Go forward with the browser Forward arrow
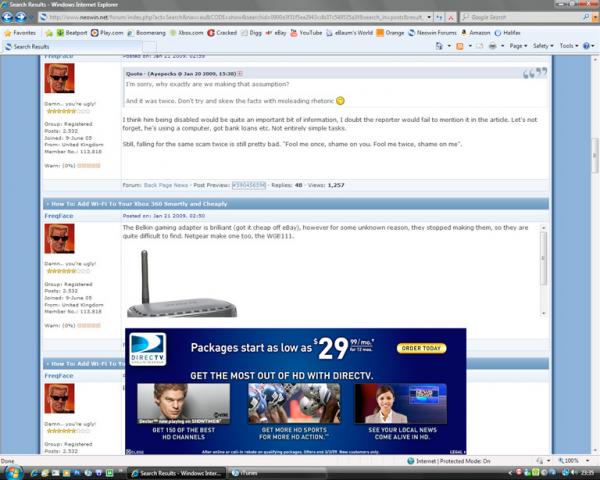Screen dimensions: 600x480 click(21, 17)
